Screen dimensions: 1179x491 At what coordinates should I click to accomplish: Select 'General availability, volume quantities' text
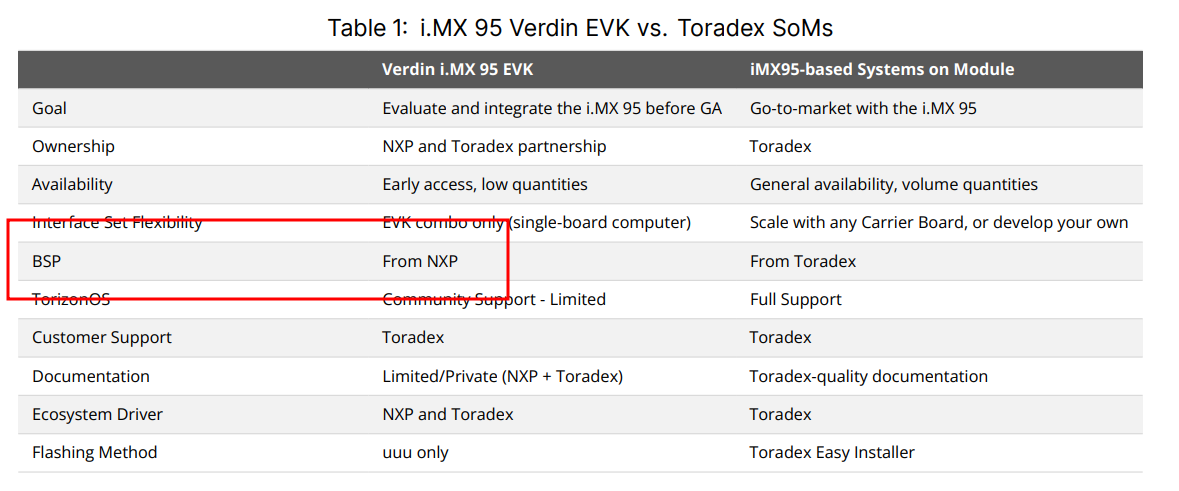894,184
